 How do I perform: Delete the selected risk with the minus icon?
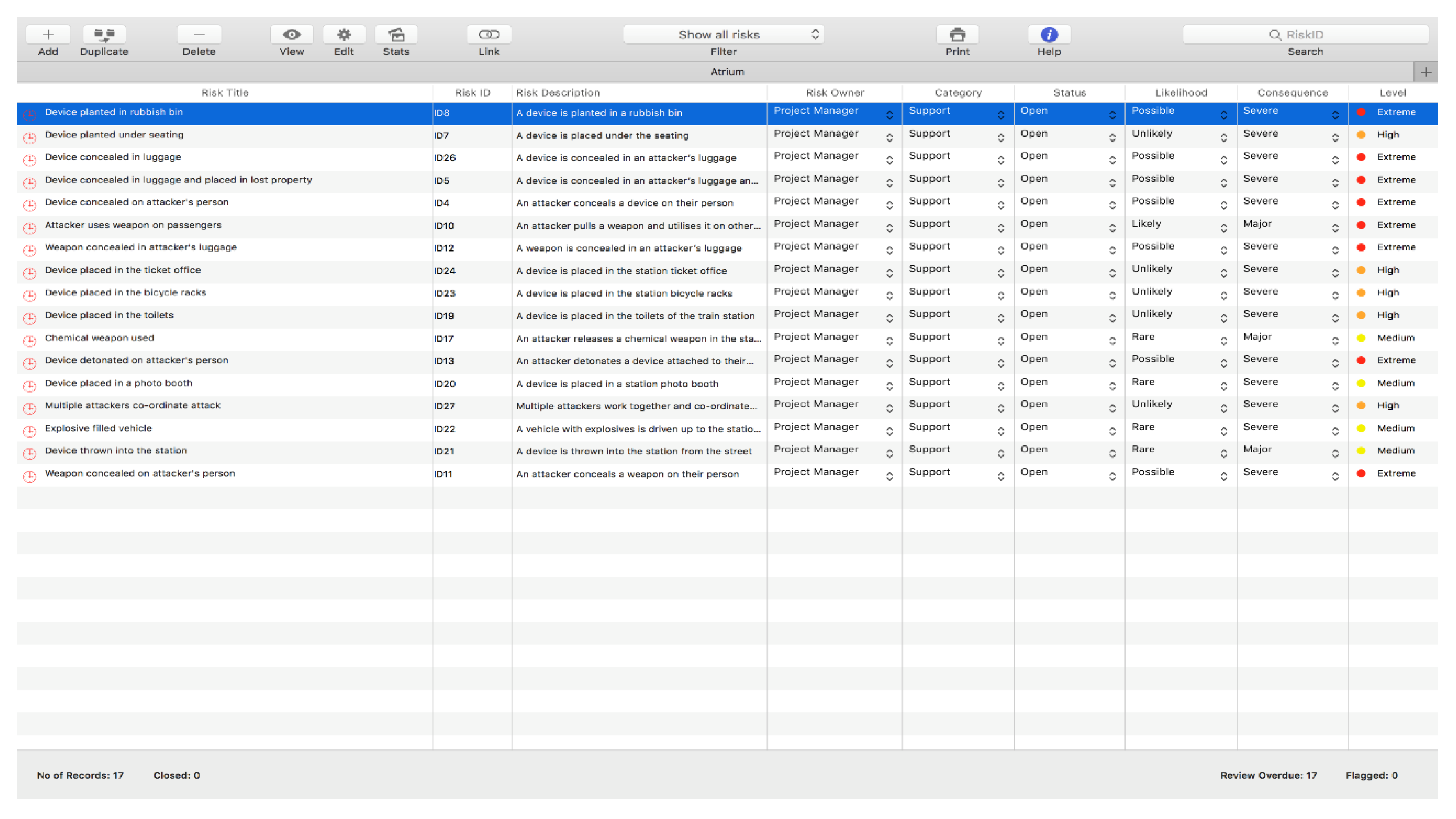pyautogui.click(x=199, y=34)
